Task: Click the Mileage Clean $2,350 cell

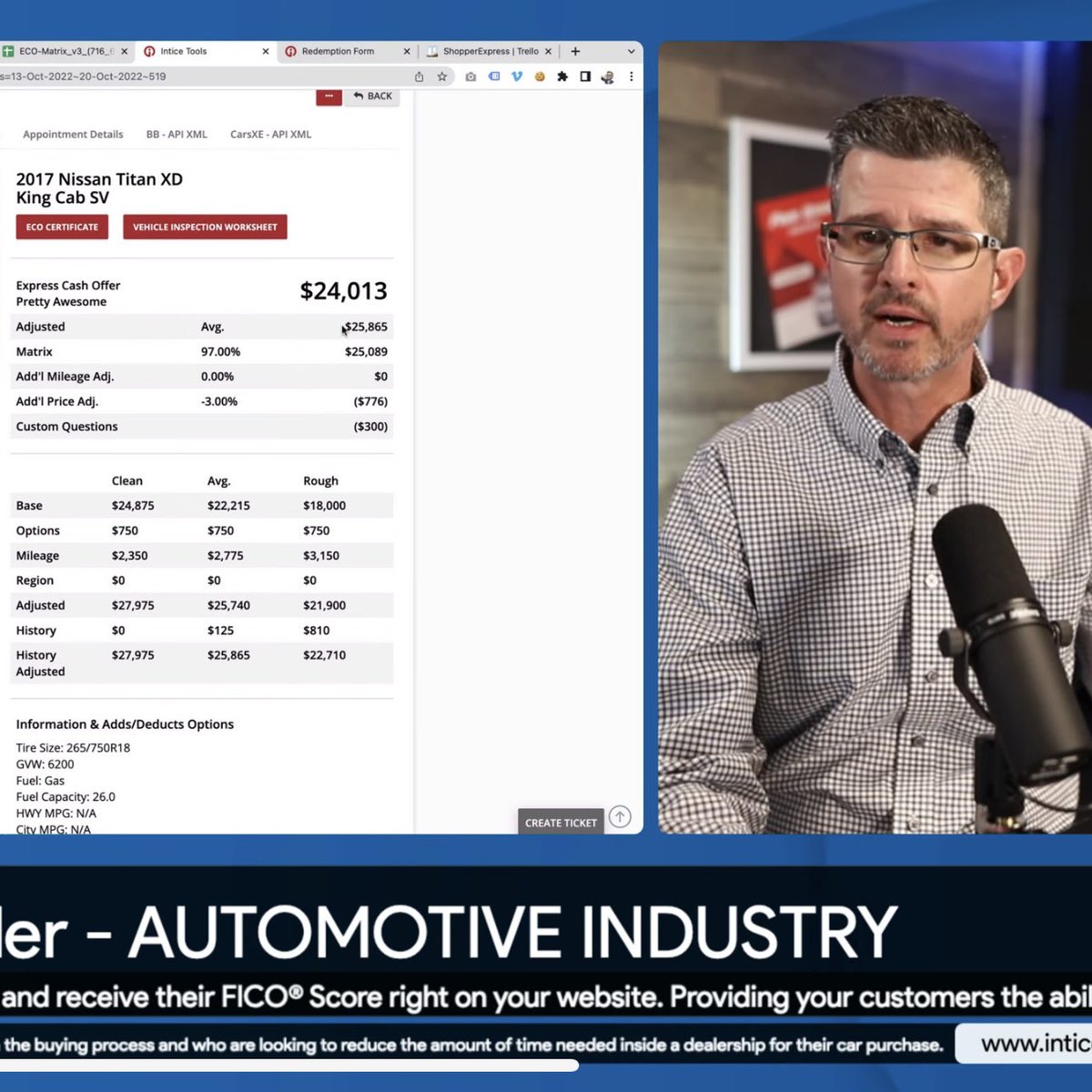Action: (129, 555)
